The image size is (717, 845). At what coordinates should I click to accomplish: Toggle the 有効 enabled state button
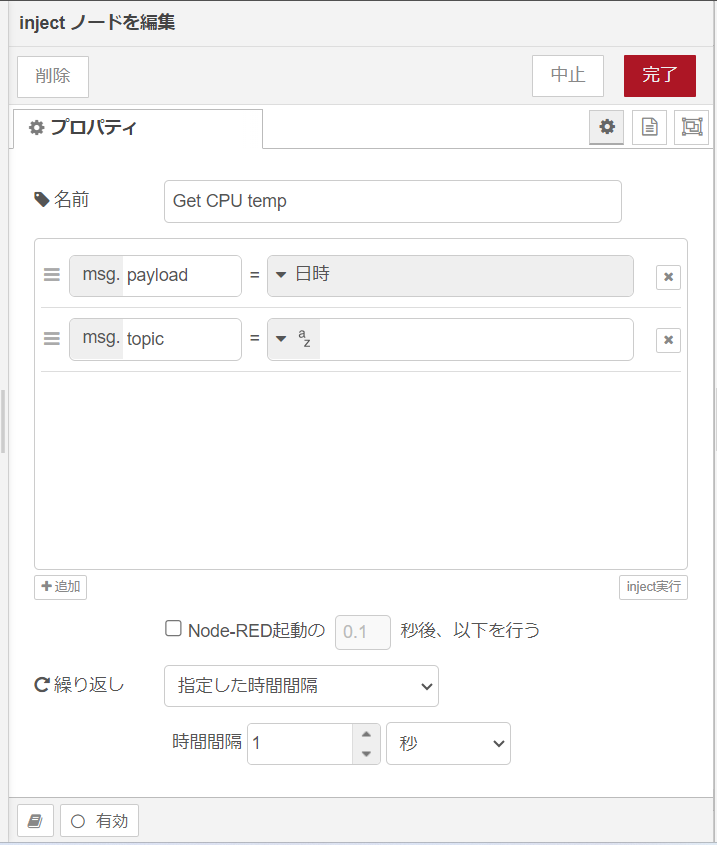(99, 821)
